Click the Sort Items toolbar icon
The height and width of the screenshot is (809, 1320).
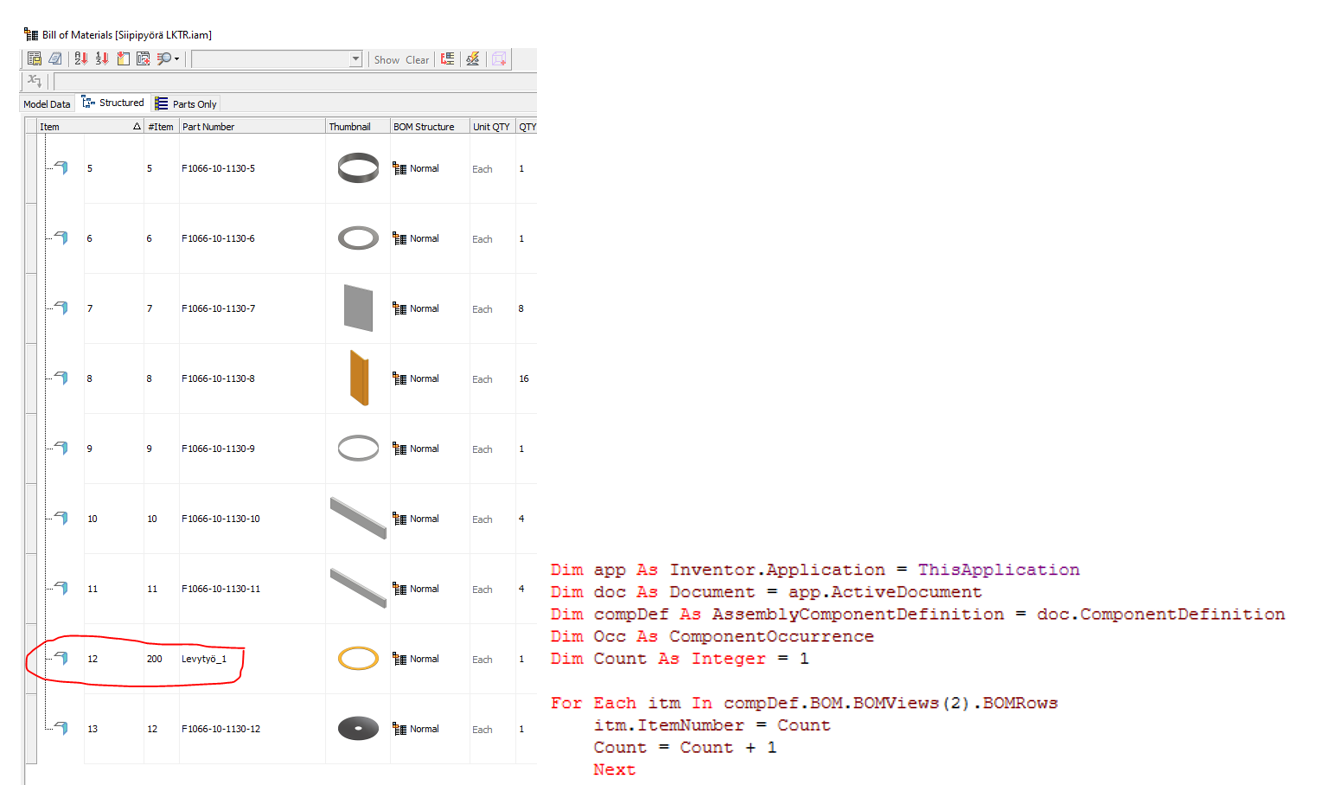pyautogui.click(x=82, y=59)
